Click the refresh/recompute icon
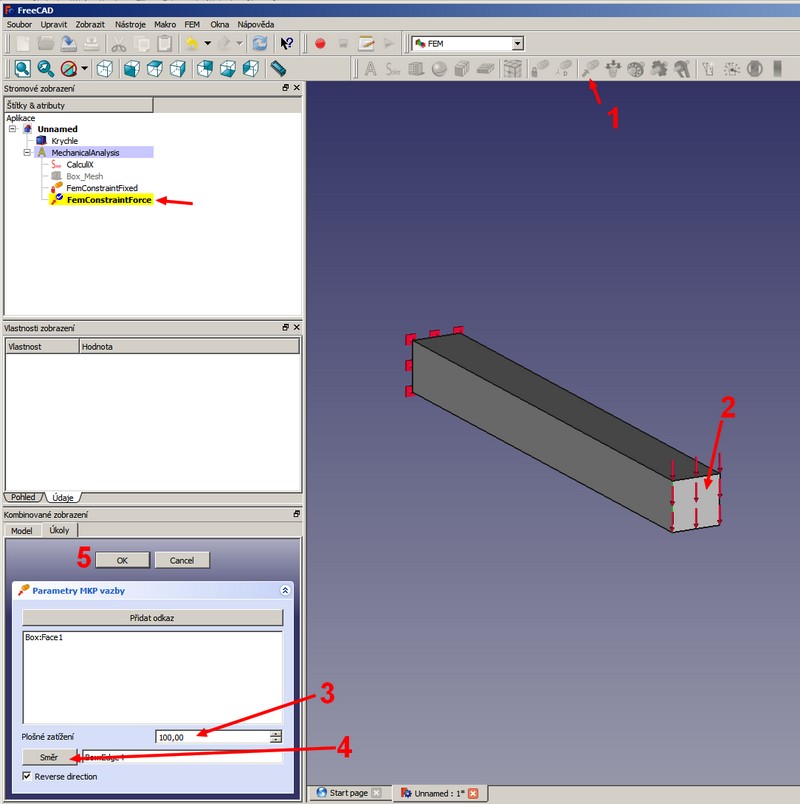 point(260,43)
